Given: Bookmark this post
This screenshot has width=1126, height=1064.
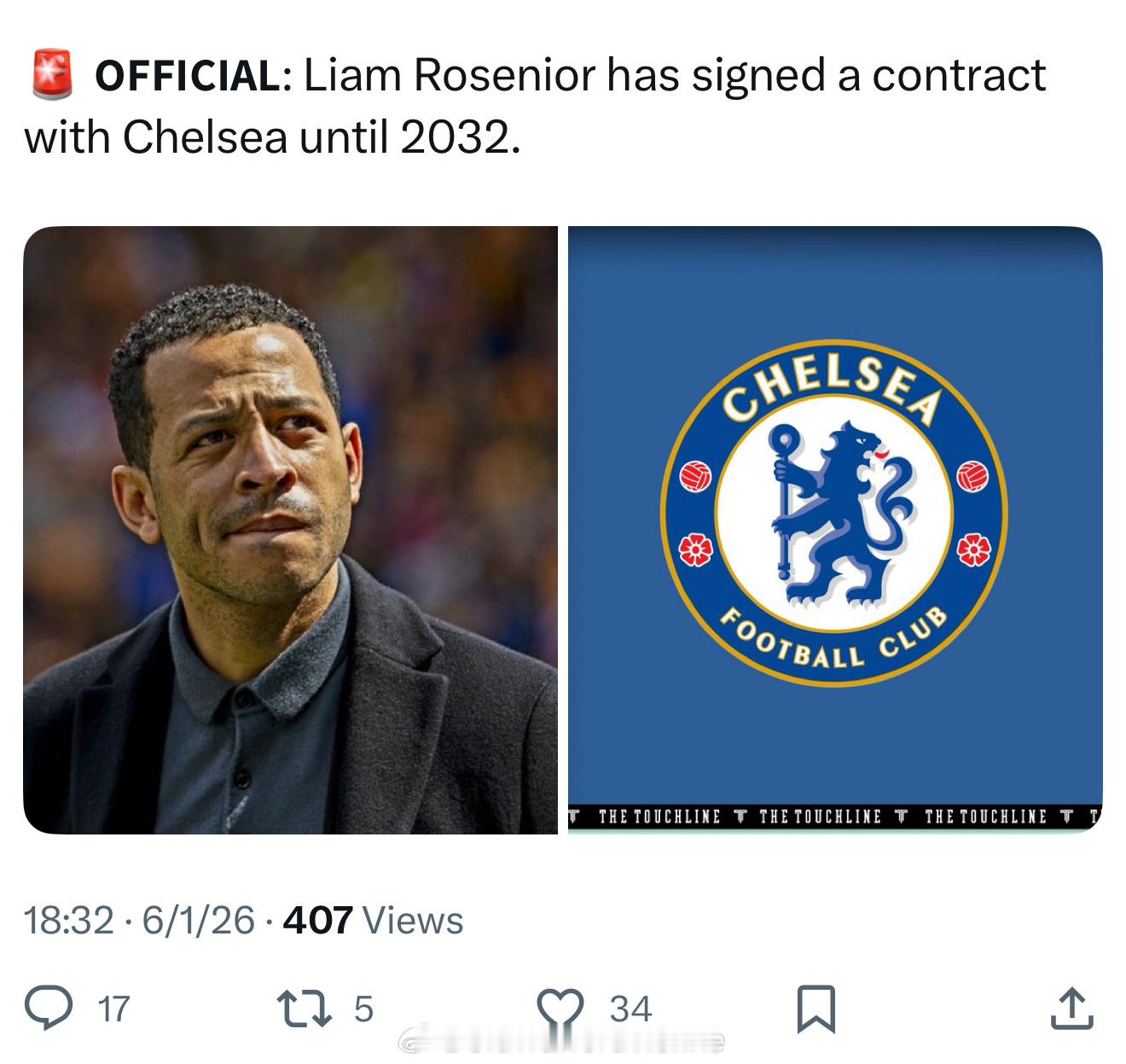Looking at the screenshot, I should [815, 1009].
